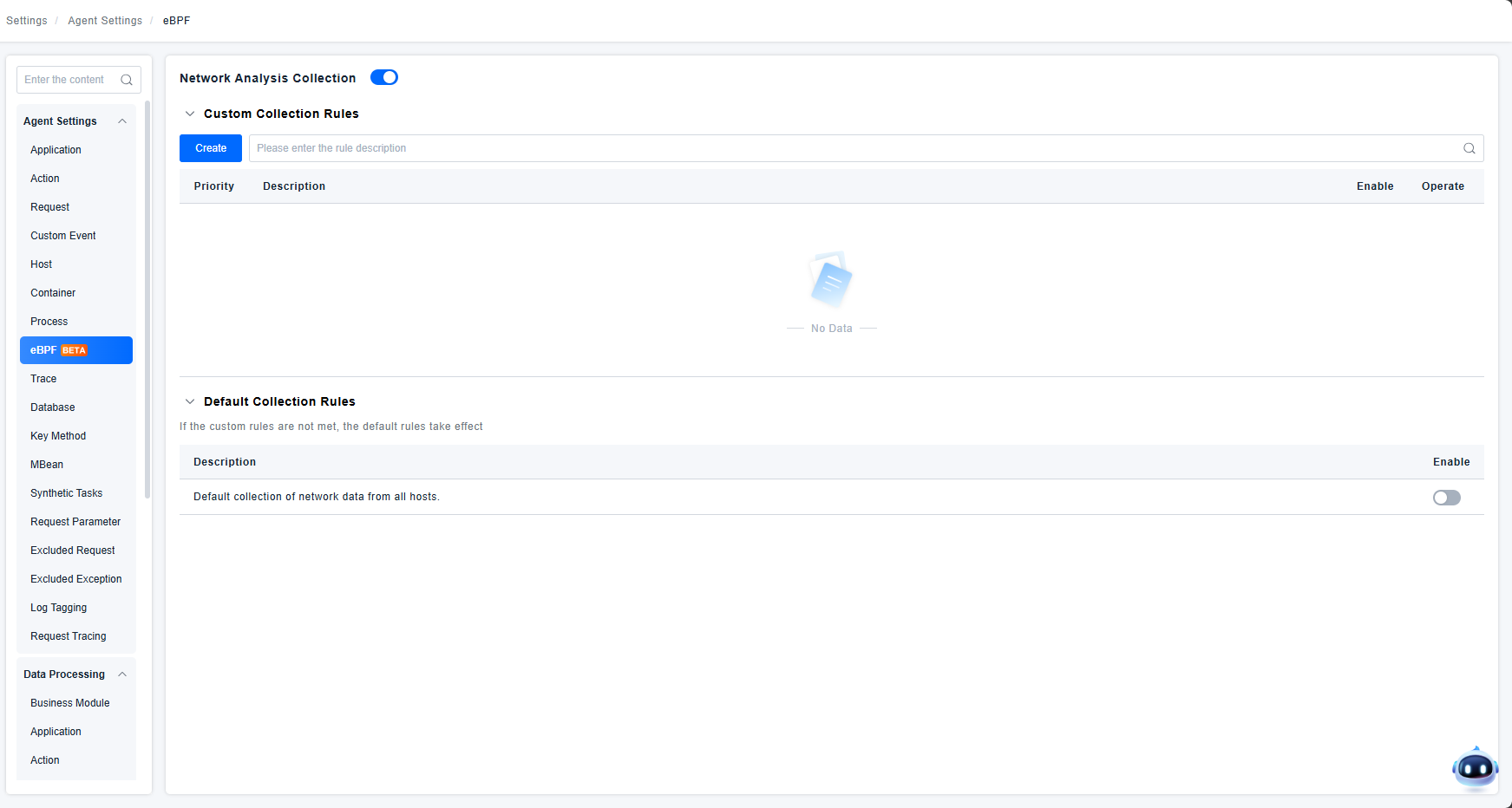This screenshot has width=1512, height=808.
Task: Click the sidebar search magnifier icon
Action: point(127,80)
